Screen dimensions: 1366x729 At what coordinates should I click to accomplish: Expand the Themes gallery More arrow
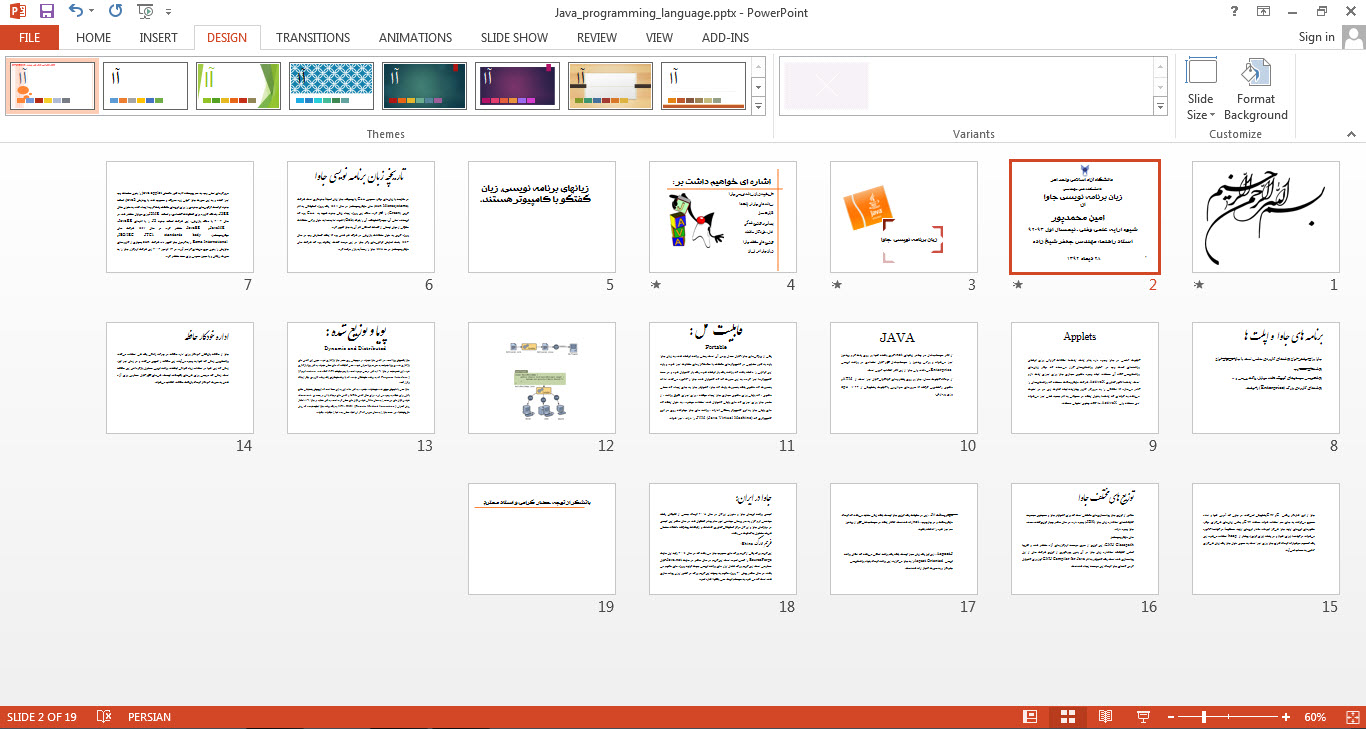click(x=758, y=106)
